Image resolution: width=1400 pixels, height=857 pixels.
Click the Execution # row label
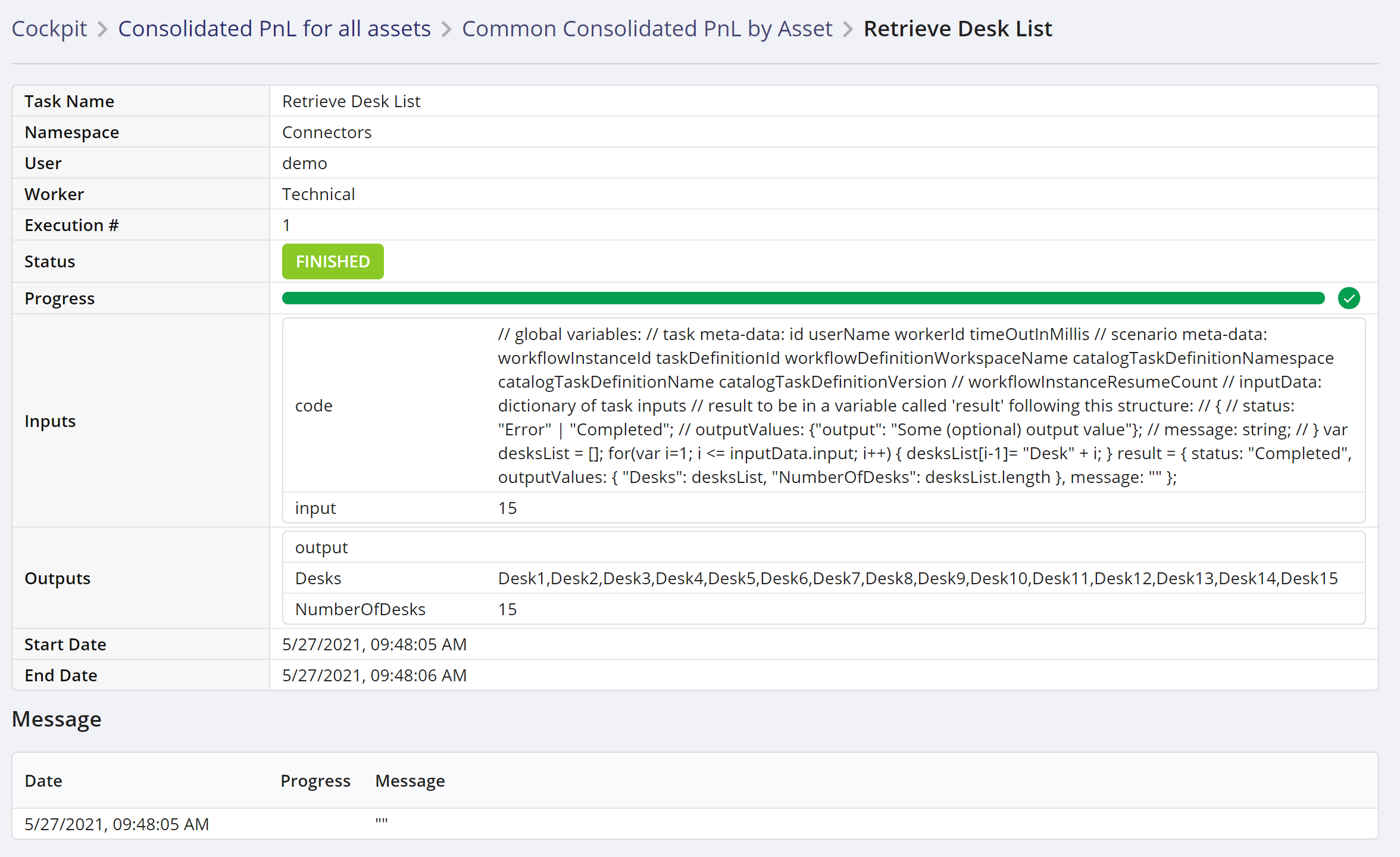click(x=71, y=225)
